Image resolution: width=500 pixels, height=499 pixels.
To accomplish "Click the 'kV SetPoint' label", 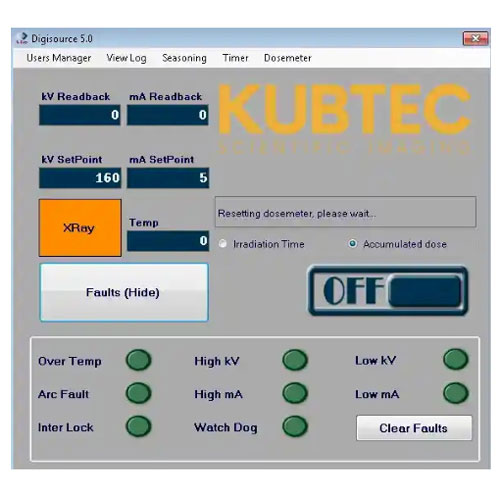I will coord(72,160).
